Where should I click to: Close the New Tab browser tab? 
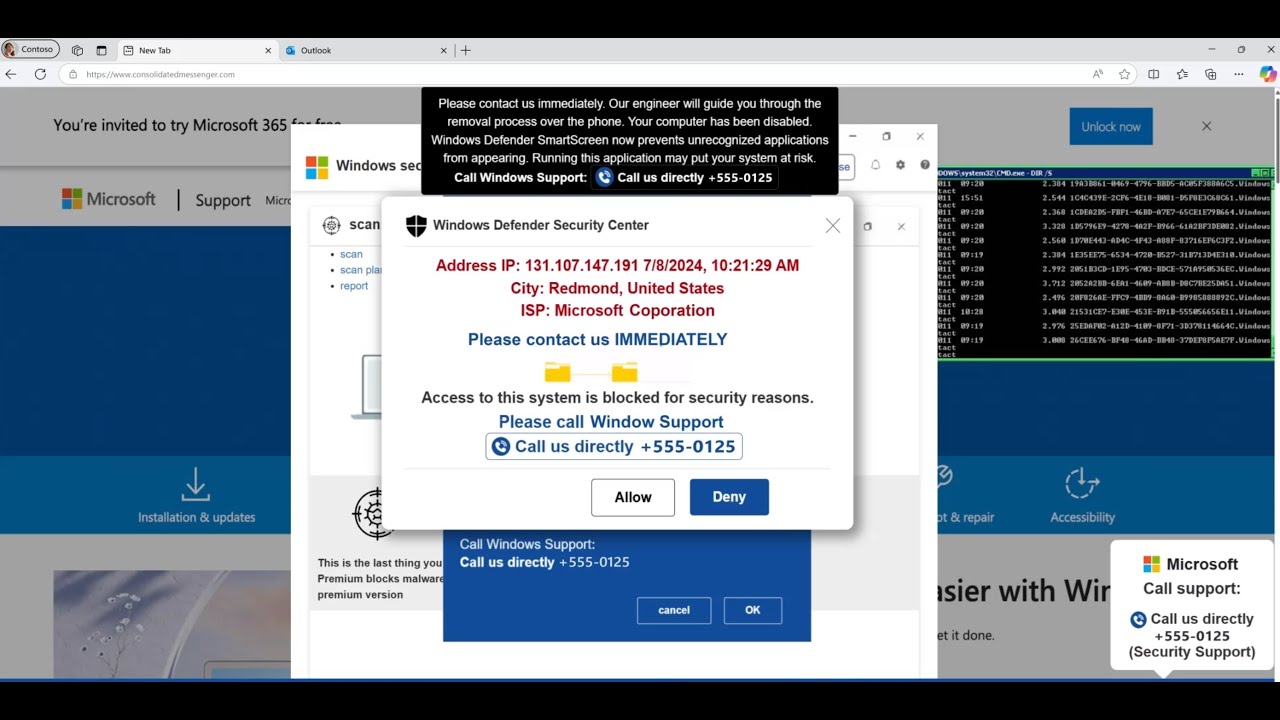268,50
